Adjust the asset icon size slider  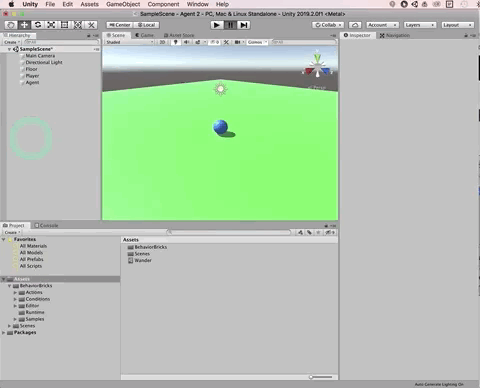click(321, 377)
